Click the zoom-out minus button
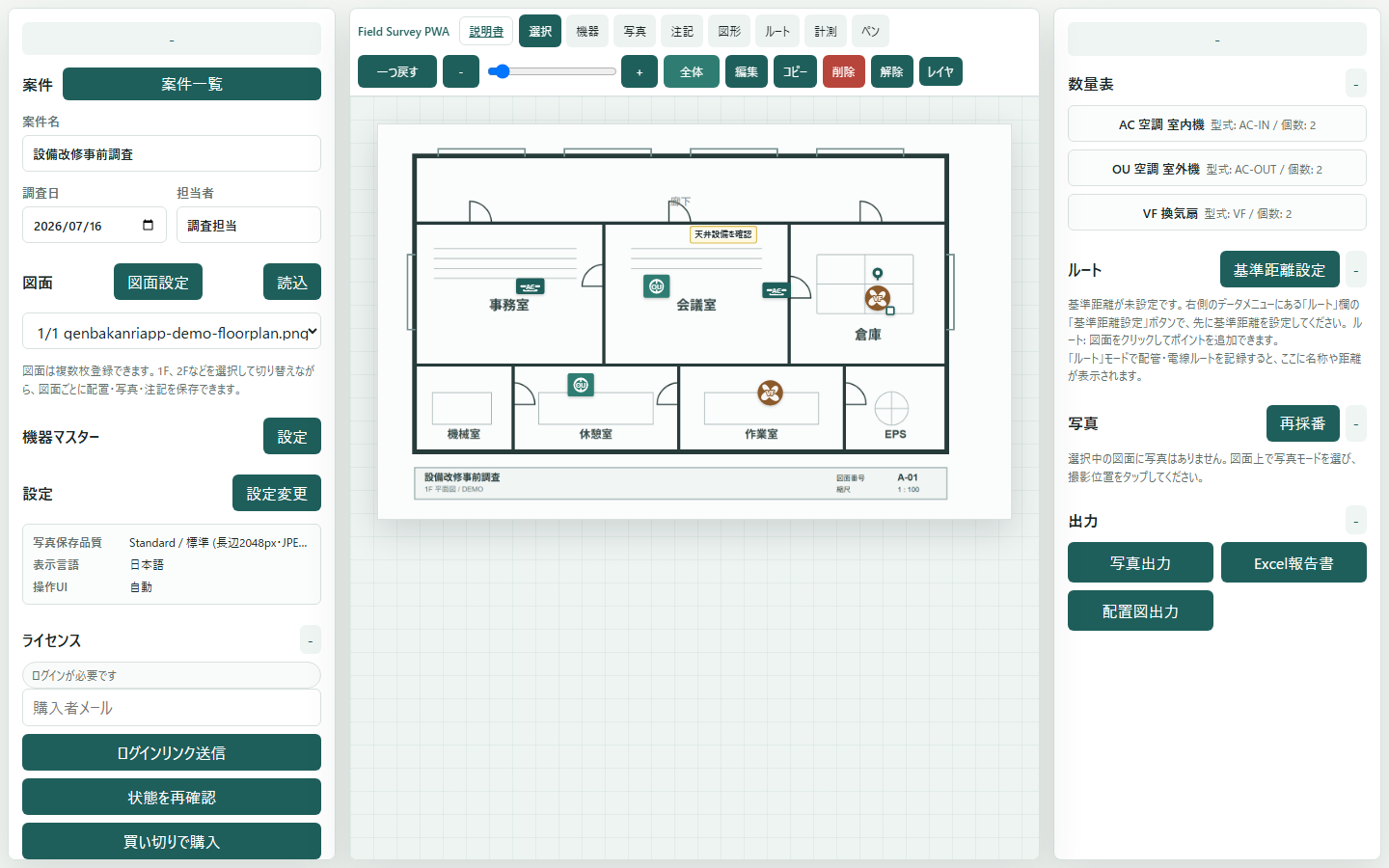This screenshot has height=868, width=1389. pos(461,71)
